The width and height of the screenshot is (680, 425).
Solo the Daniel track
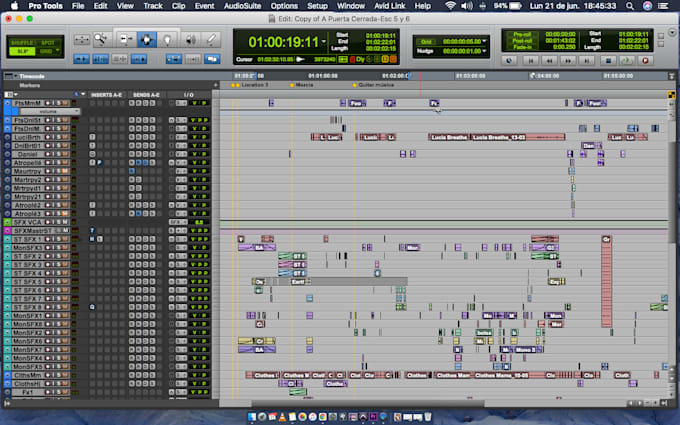pyautogui.click(x=58, y=154)
